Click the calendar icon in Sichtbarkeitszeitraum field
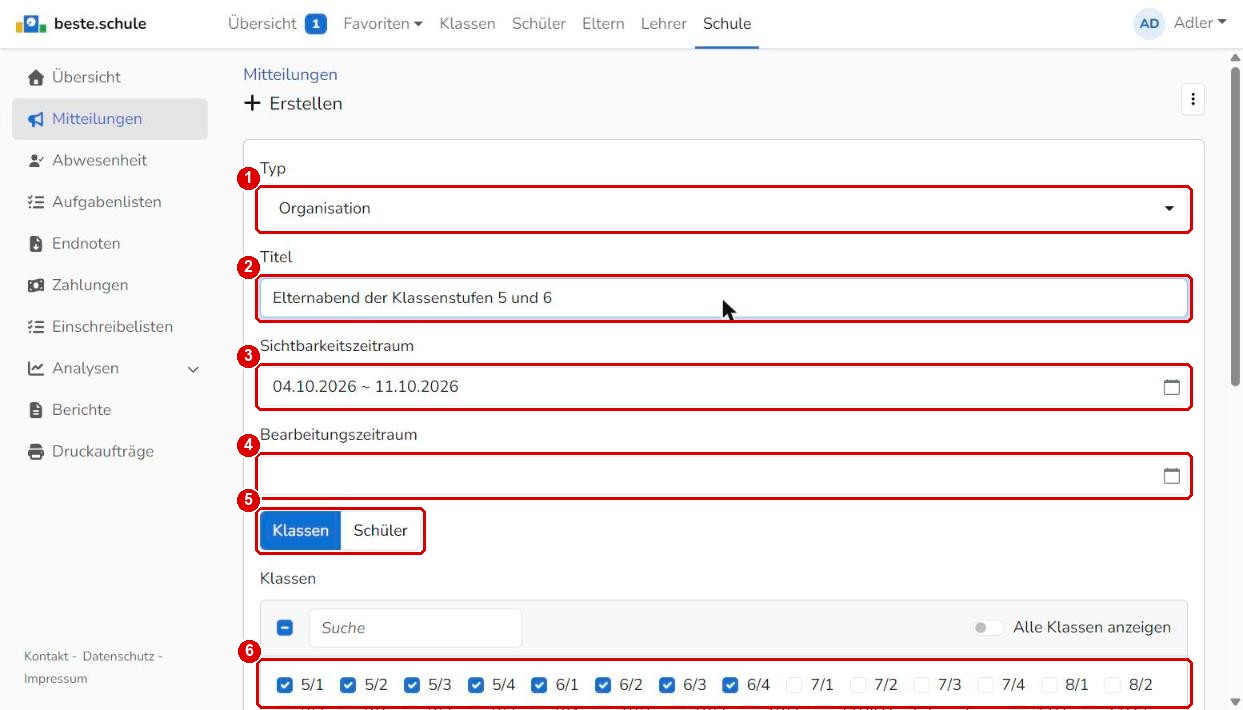The image size is (1243, 710). click(1171, 387)
